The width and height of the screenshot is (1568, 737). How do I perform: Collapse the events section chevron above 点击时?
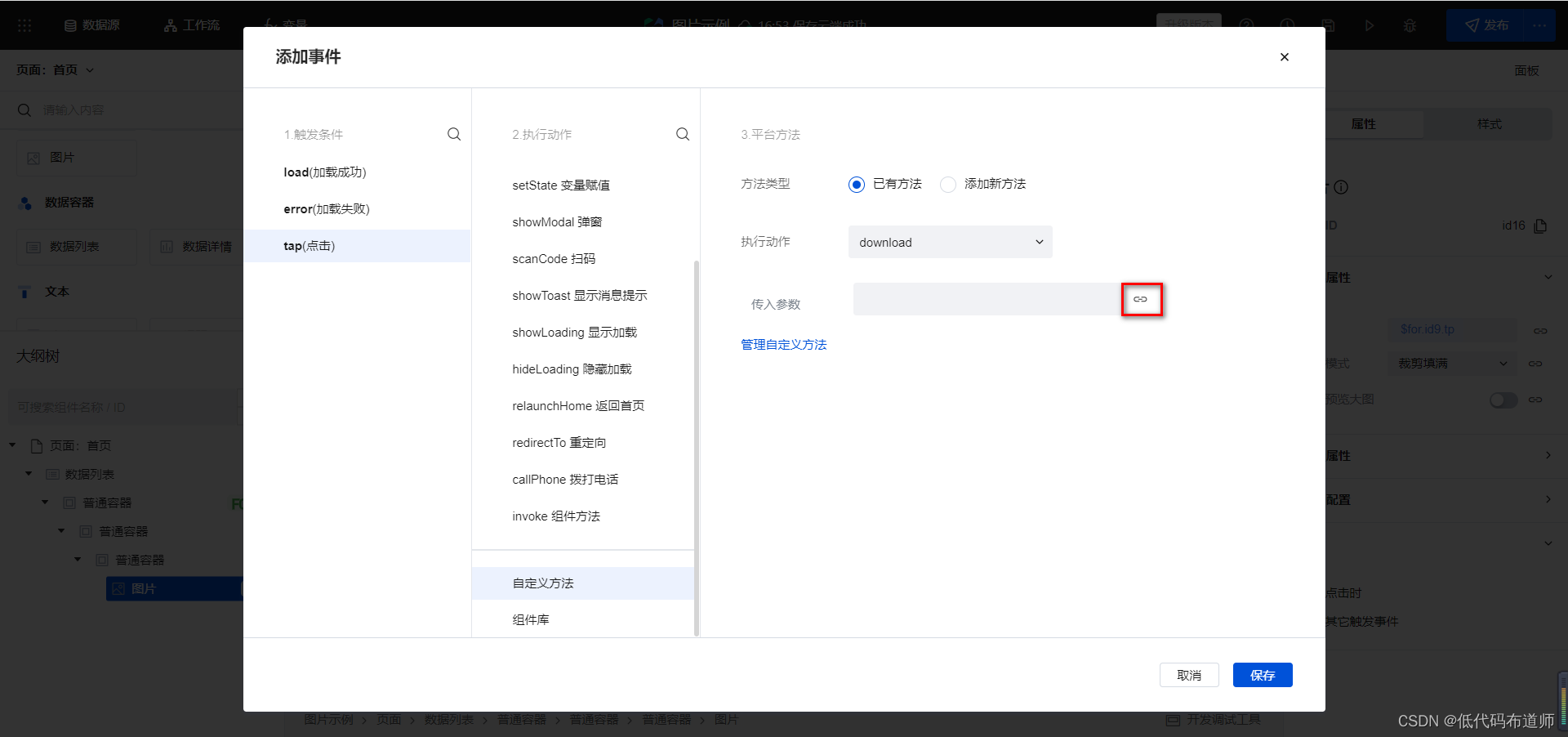click(x=1548, y=543)
